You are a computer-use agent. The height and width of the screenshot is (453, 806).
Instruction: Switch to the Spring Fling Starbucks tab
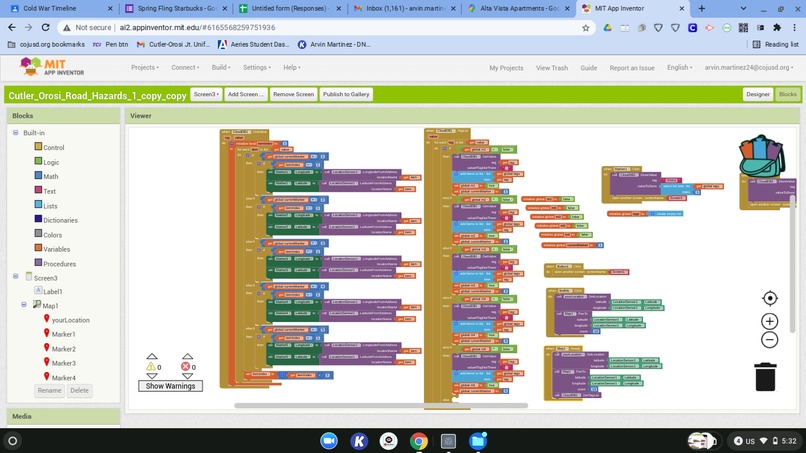click(x=176, y=8)
